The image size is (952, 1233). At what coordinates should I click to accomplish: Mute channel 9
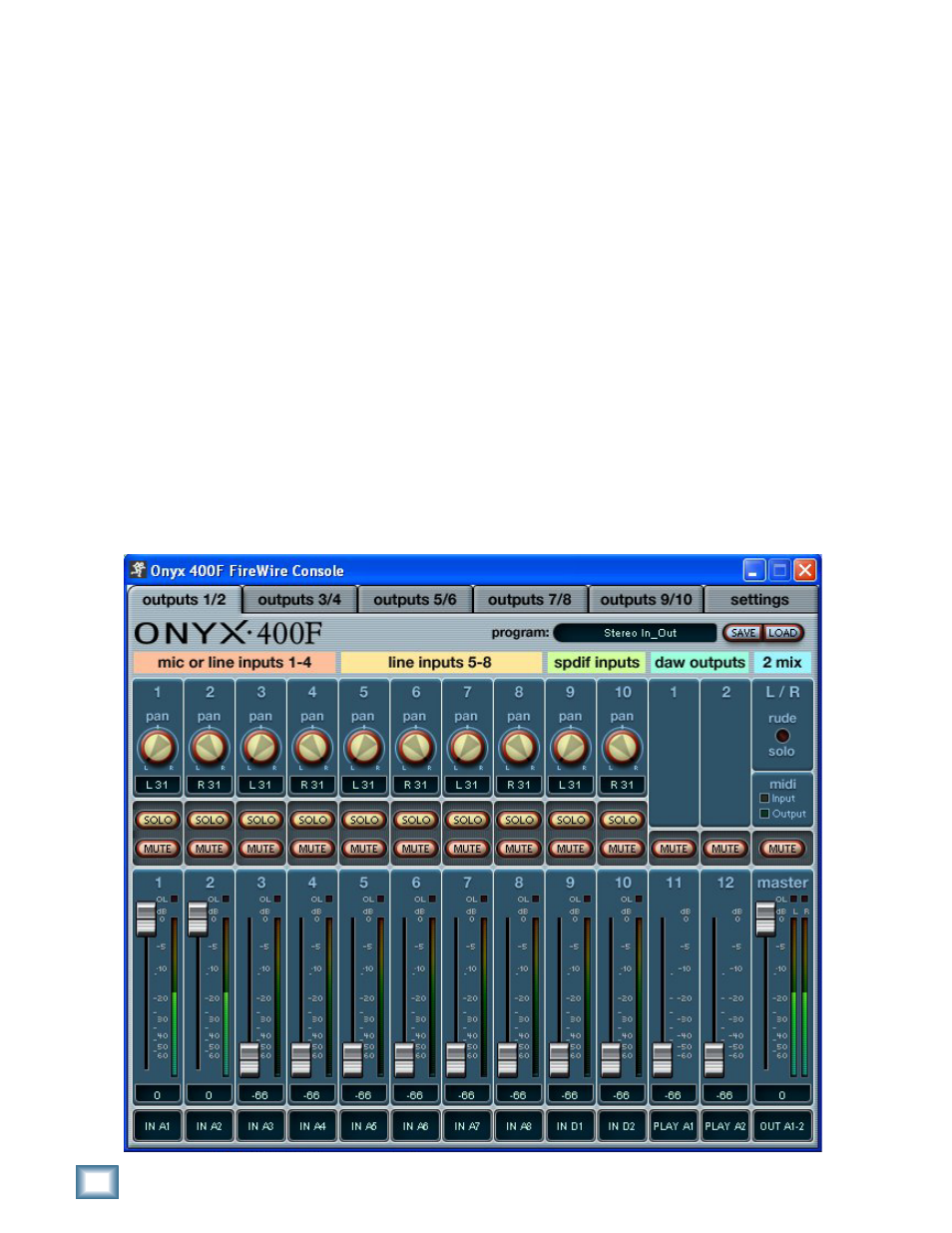click(571, 849)
